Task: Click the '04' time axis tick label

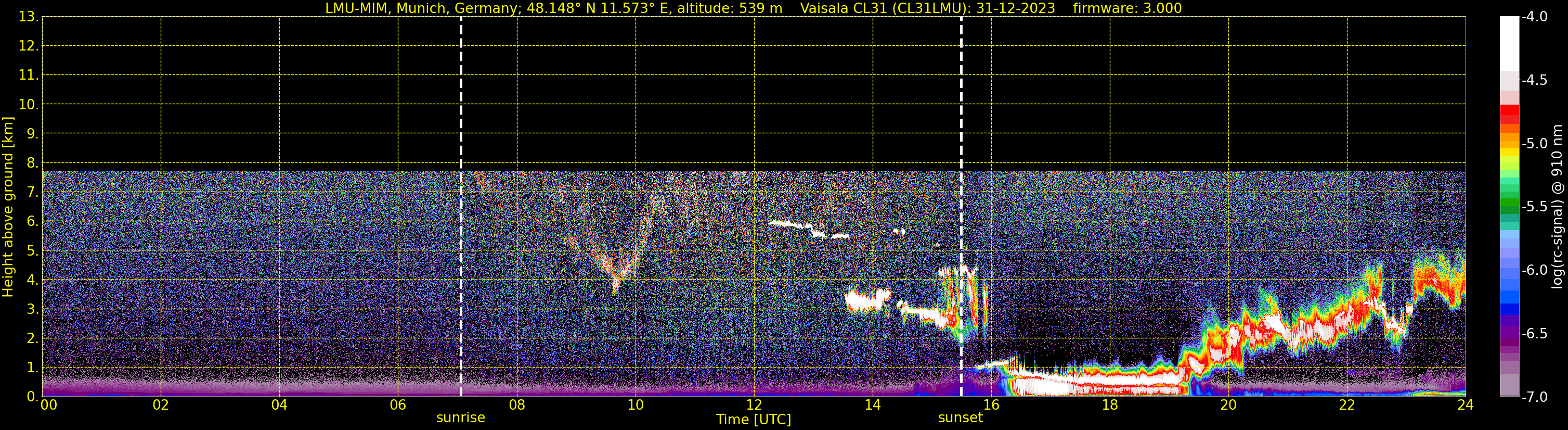Action: tap(279, 405)
